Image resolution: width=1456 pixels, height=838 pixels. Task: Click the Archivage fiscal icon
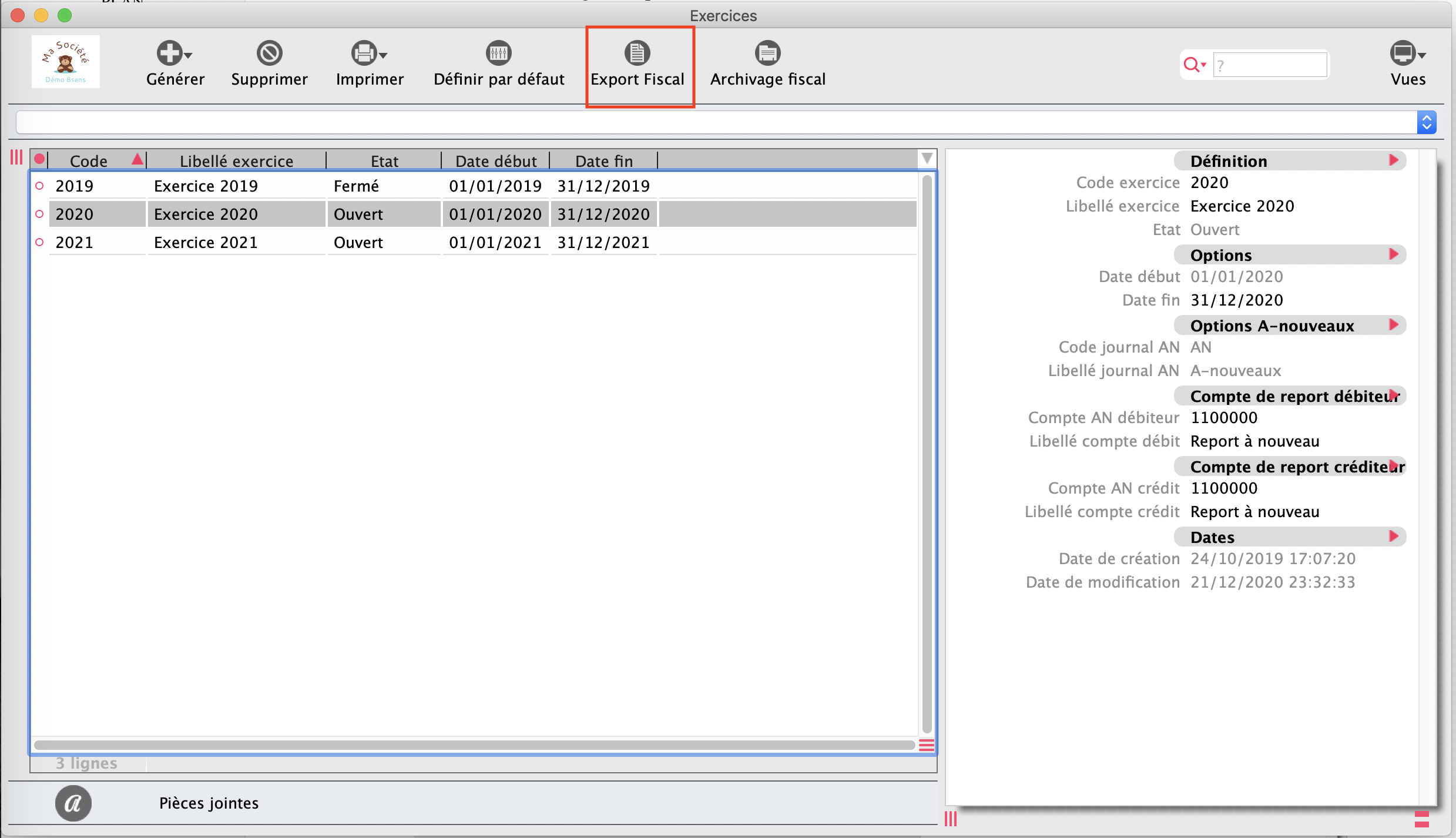(x=767, y=53)
